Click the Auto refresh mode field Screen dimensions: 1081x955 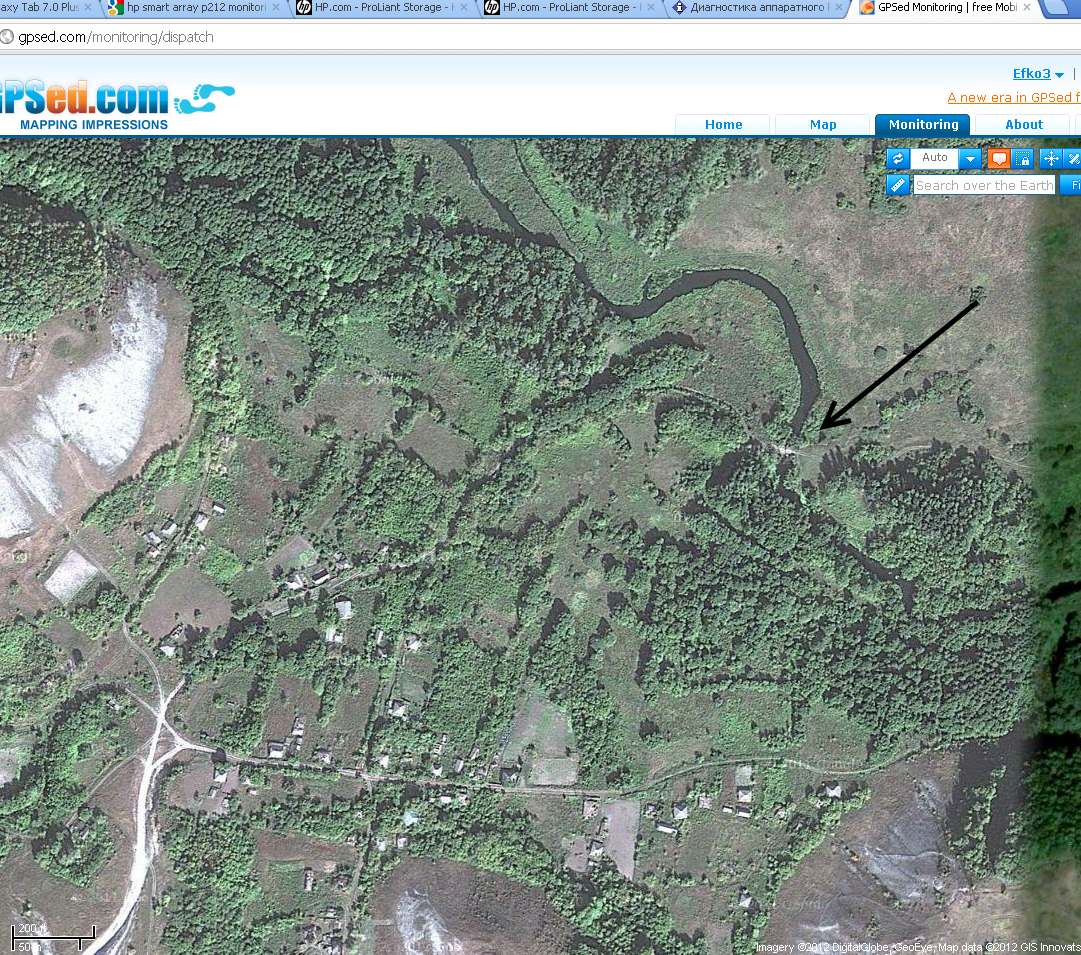pyautogui.click(x=935, y=159)
